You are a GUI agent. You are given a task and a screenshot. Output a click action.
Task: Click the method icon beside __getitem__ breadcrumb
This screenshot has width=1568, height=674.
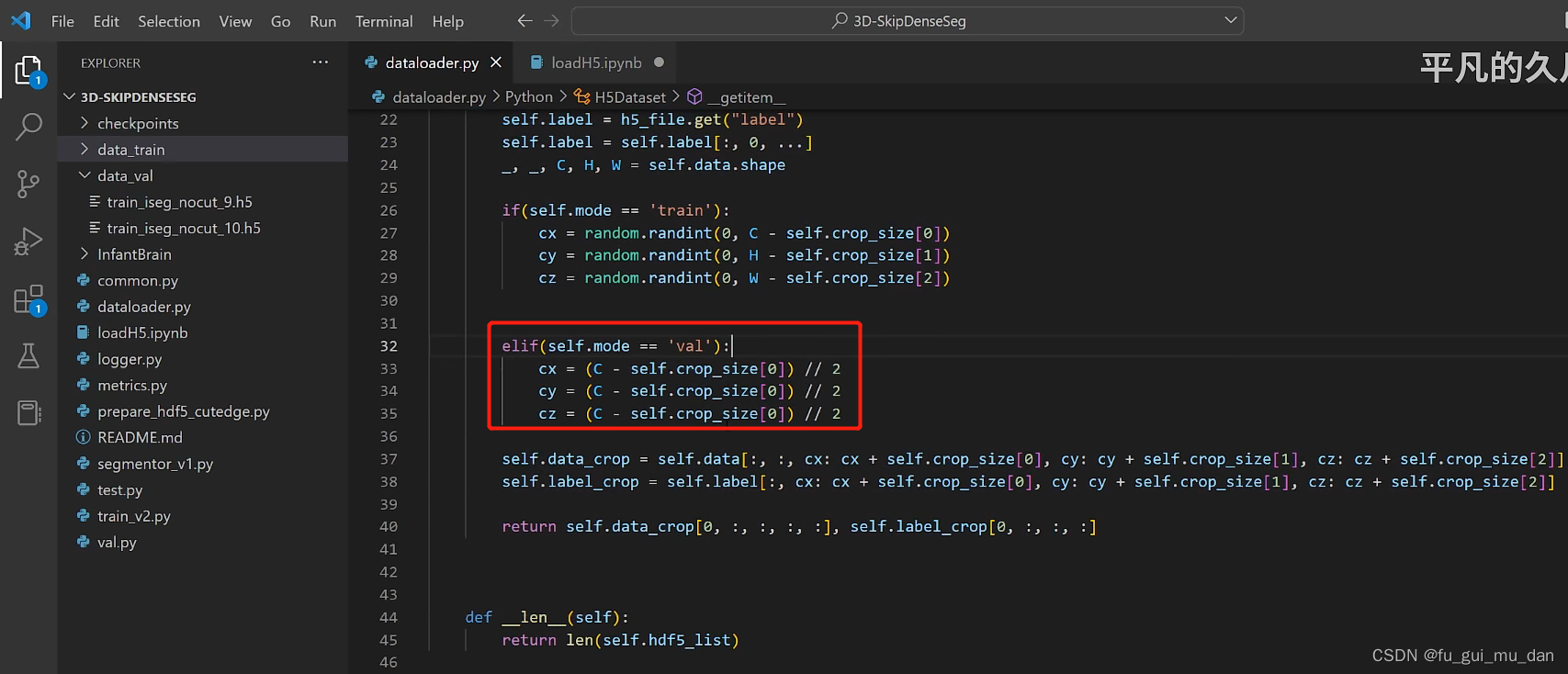[695, 96]
